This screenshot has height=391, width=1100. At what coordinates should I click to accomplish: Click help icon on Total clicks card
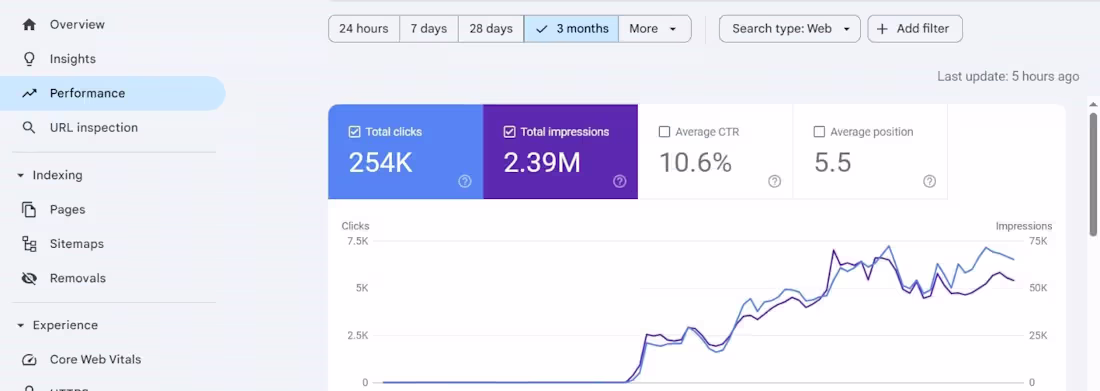[x=464, y=181]
